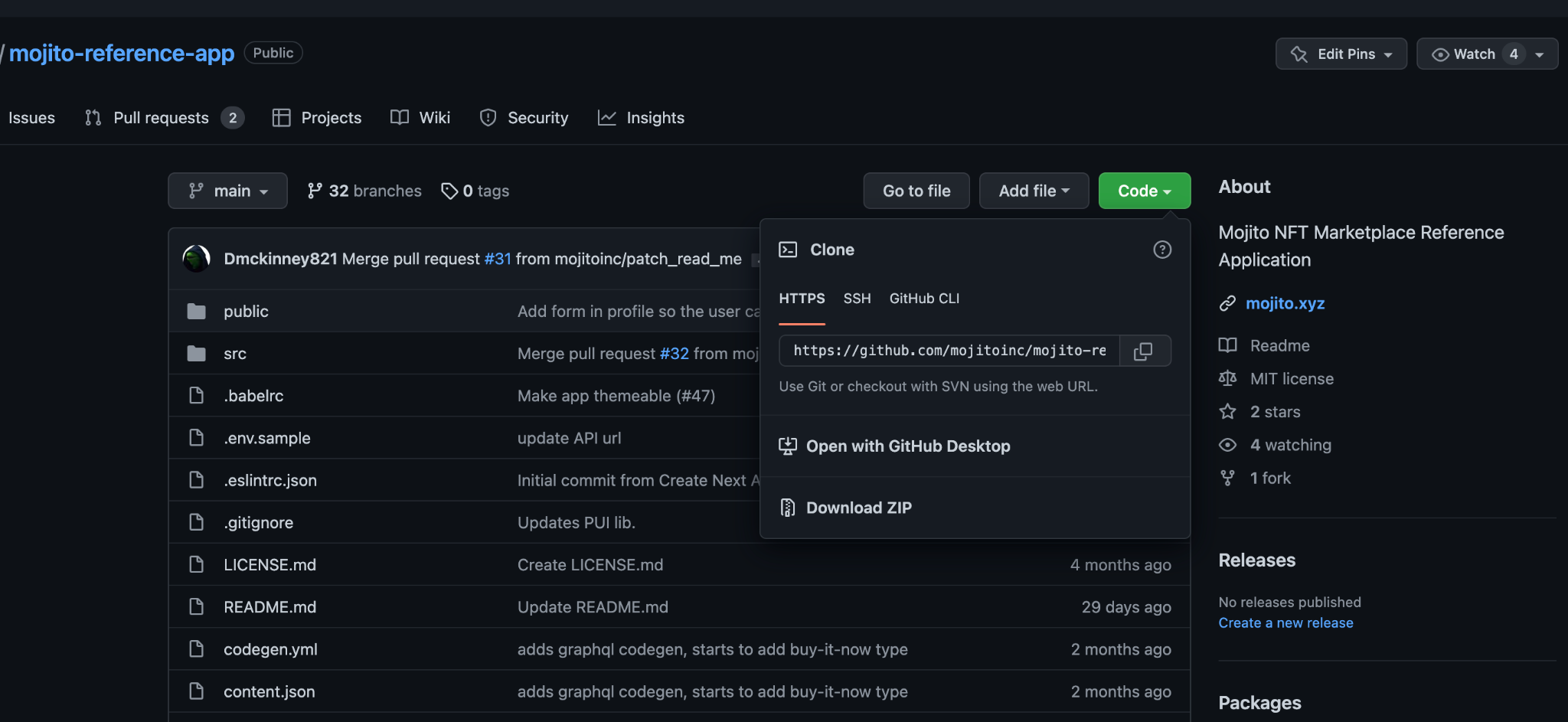Click the codegen.yml file icon

click(x=197, y=648)
